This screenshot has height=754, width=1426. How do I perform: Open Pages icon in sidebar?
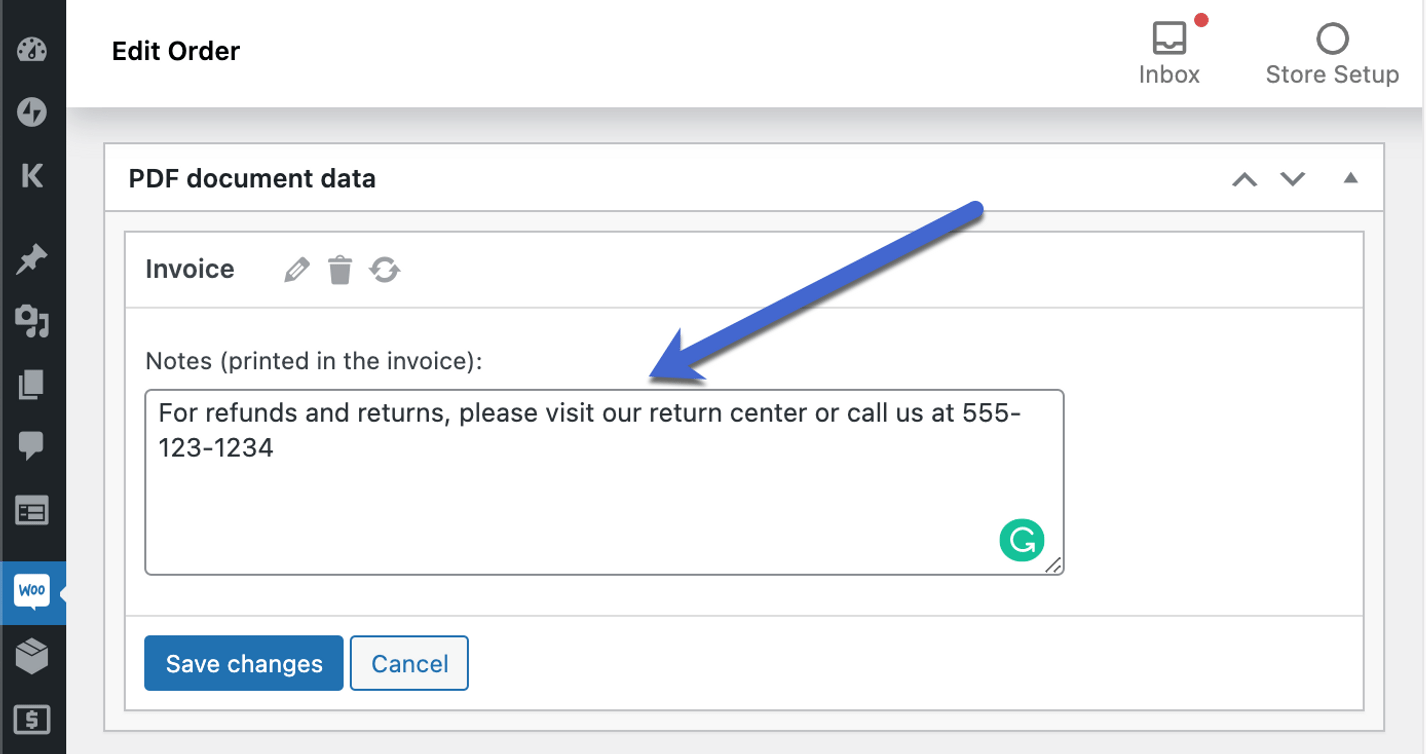pos(32,385)
